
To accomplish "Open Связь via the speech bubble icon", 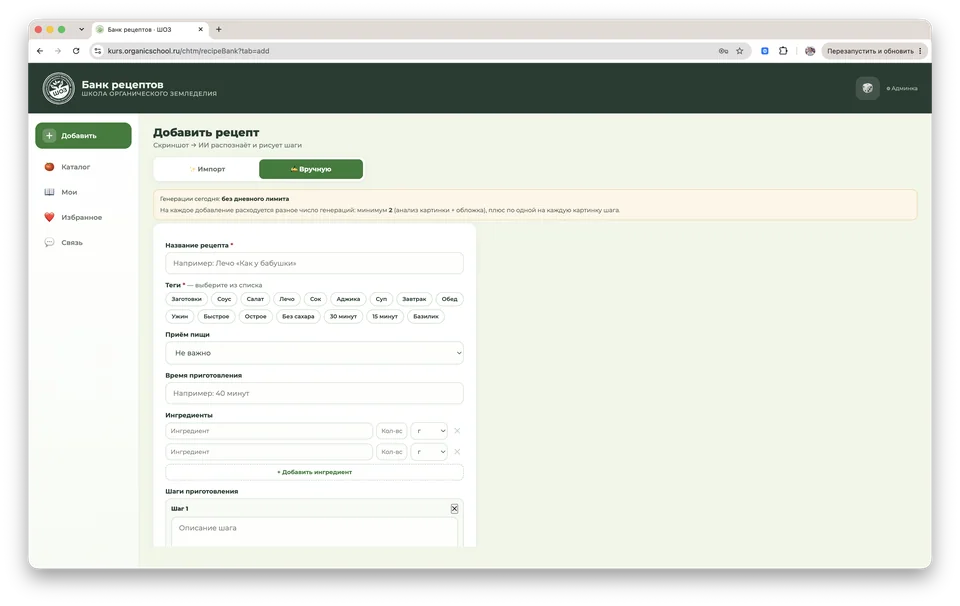I will pos(64,242).
